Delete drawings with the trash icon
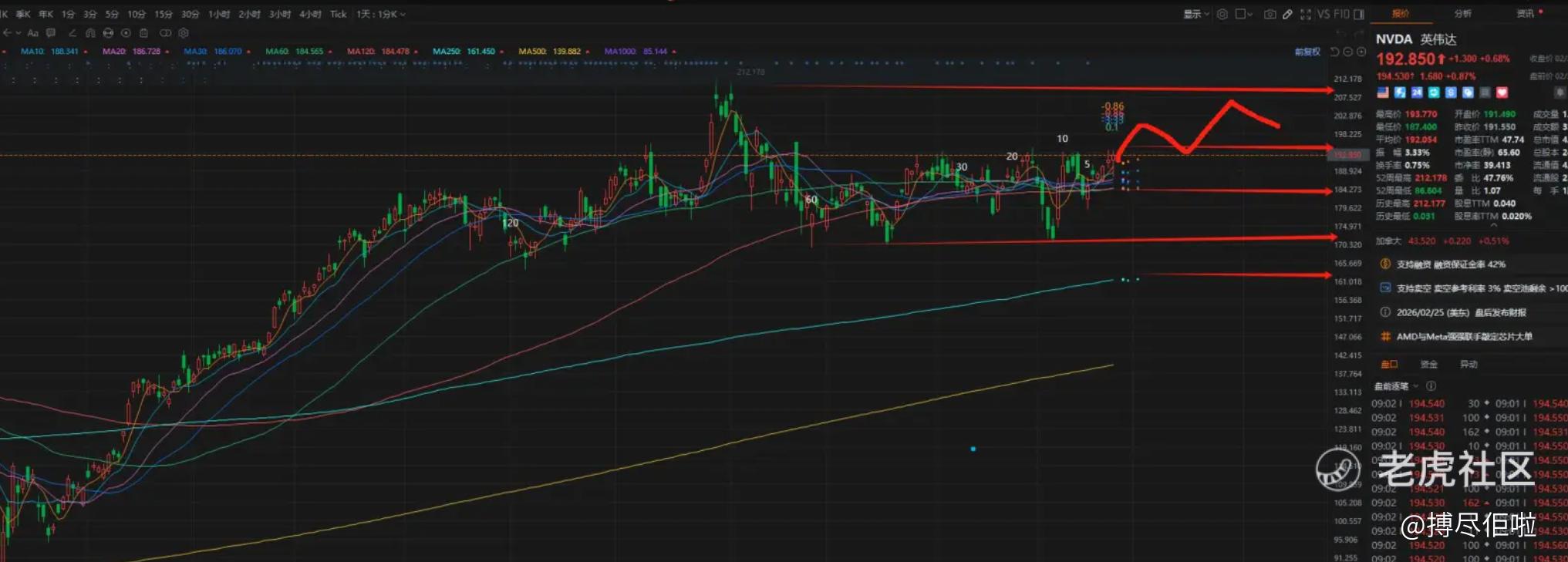This screenshot has width=1568, height=562. (143, 33)
